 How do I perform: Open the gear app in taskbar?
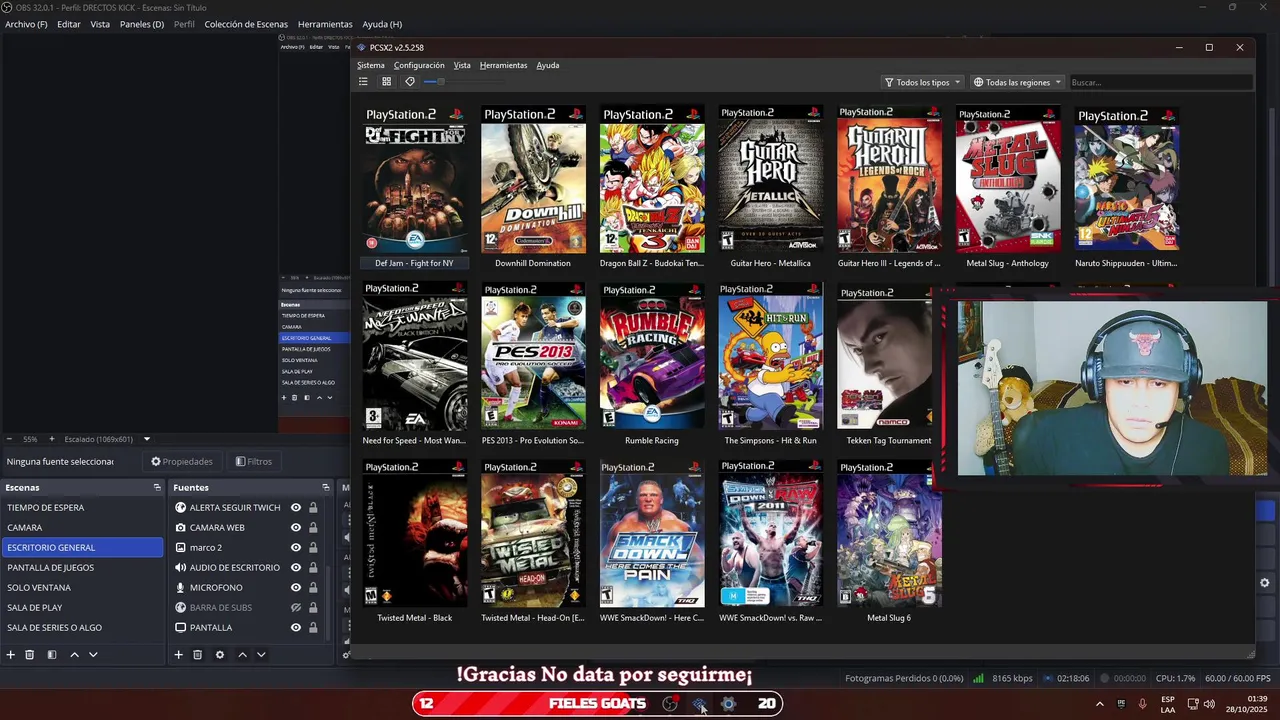[x=728, y=704]
